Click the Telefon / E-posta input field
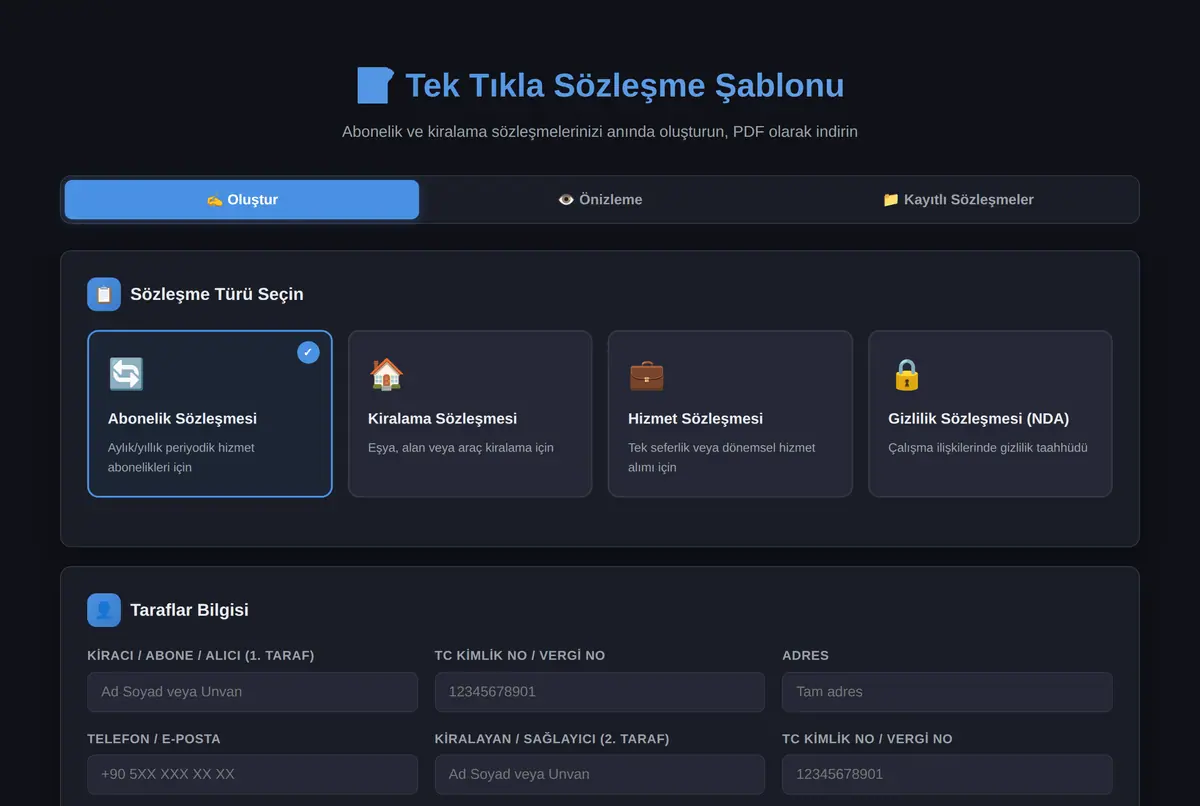This screenshot has height=806, width=1200. coord(252,774)
